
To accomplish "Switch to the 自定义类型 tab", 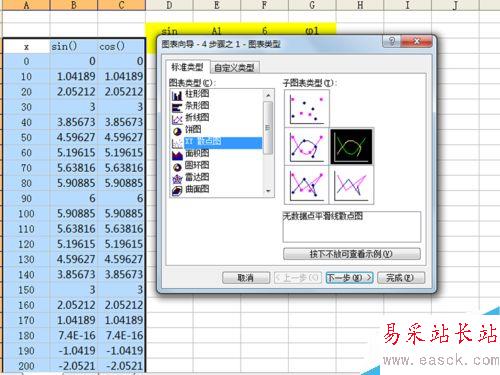I will coord(234,68).
